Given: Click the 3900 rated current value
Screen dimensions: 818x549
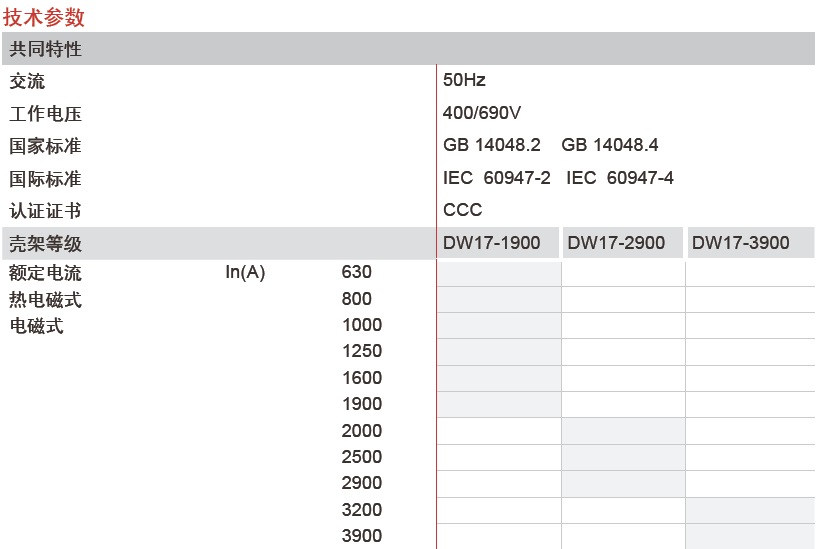Looking at the screenshot, I should [362, 535].
